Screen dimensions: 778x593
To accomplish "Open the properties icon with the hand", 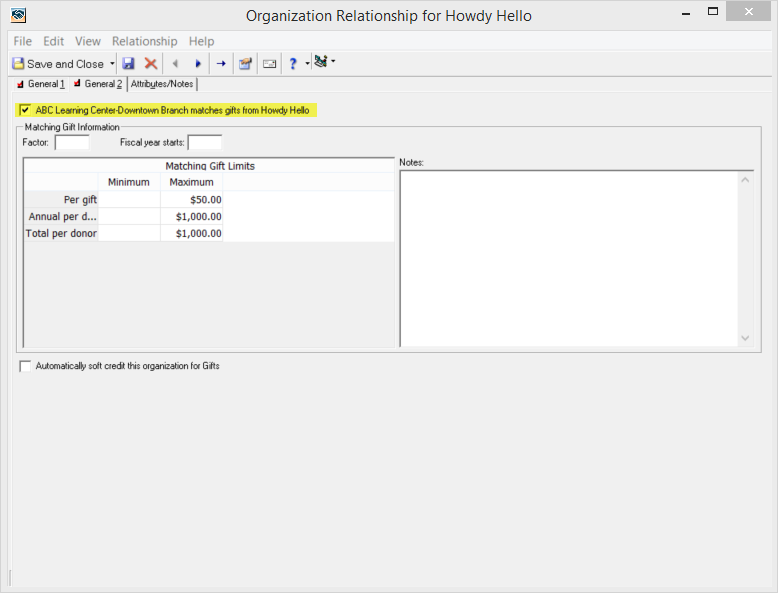I will tap(245, 64).
